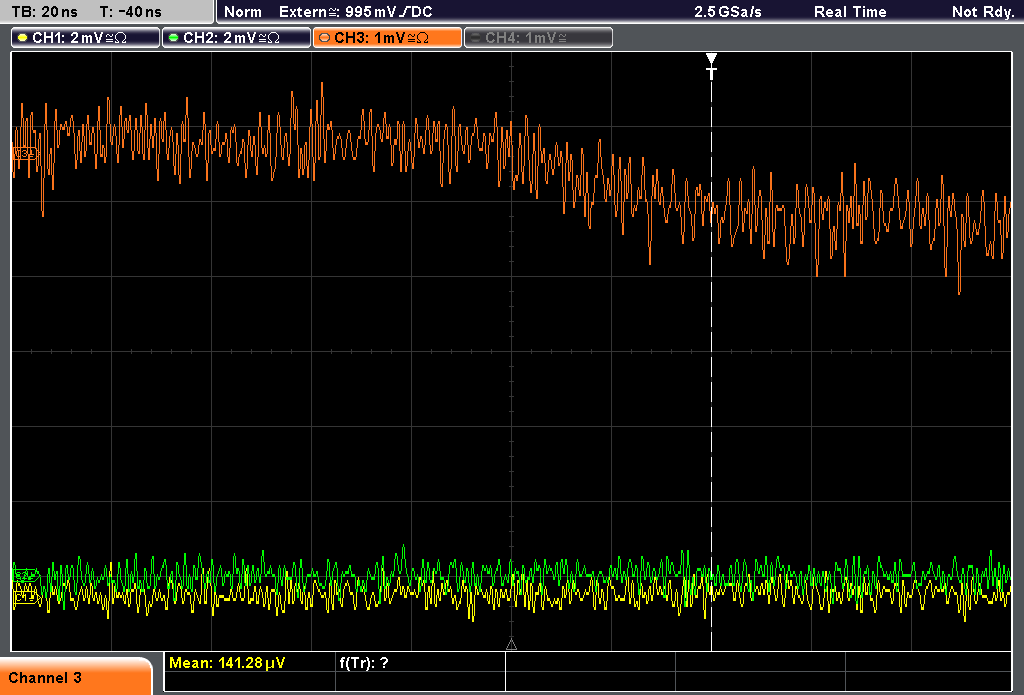Click the trigger time marker T at top
The width and height of the screenshot is (1024, 695).
tap(711, 66)
